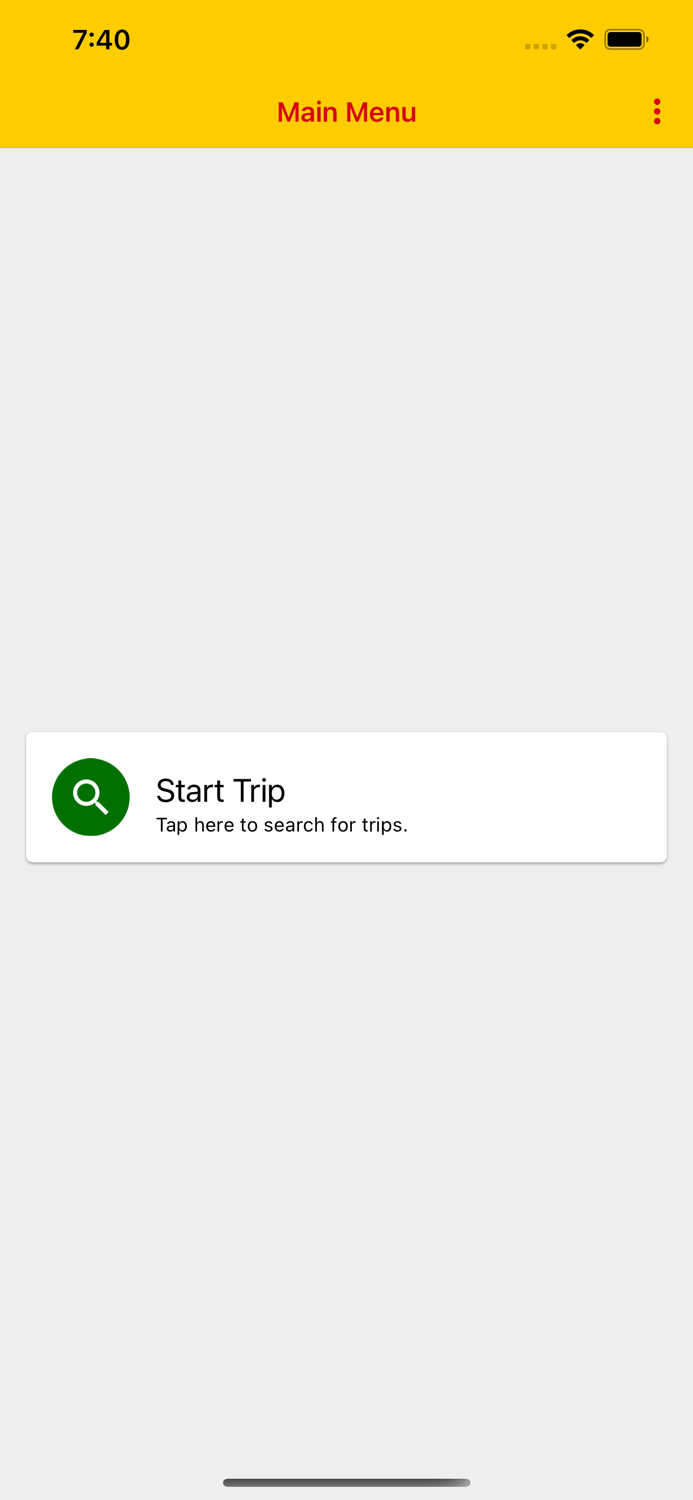
Task: Tap the yellow header bar left of title
Action: pos(138,112)
